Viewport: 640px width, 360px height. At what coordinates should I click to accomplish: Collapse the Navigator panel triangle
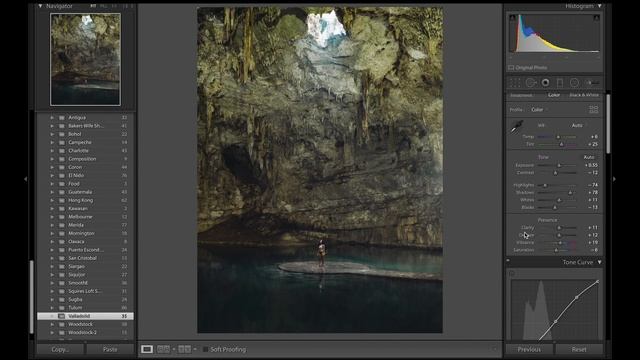(x=40, y=6)
